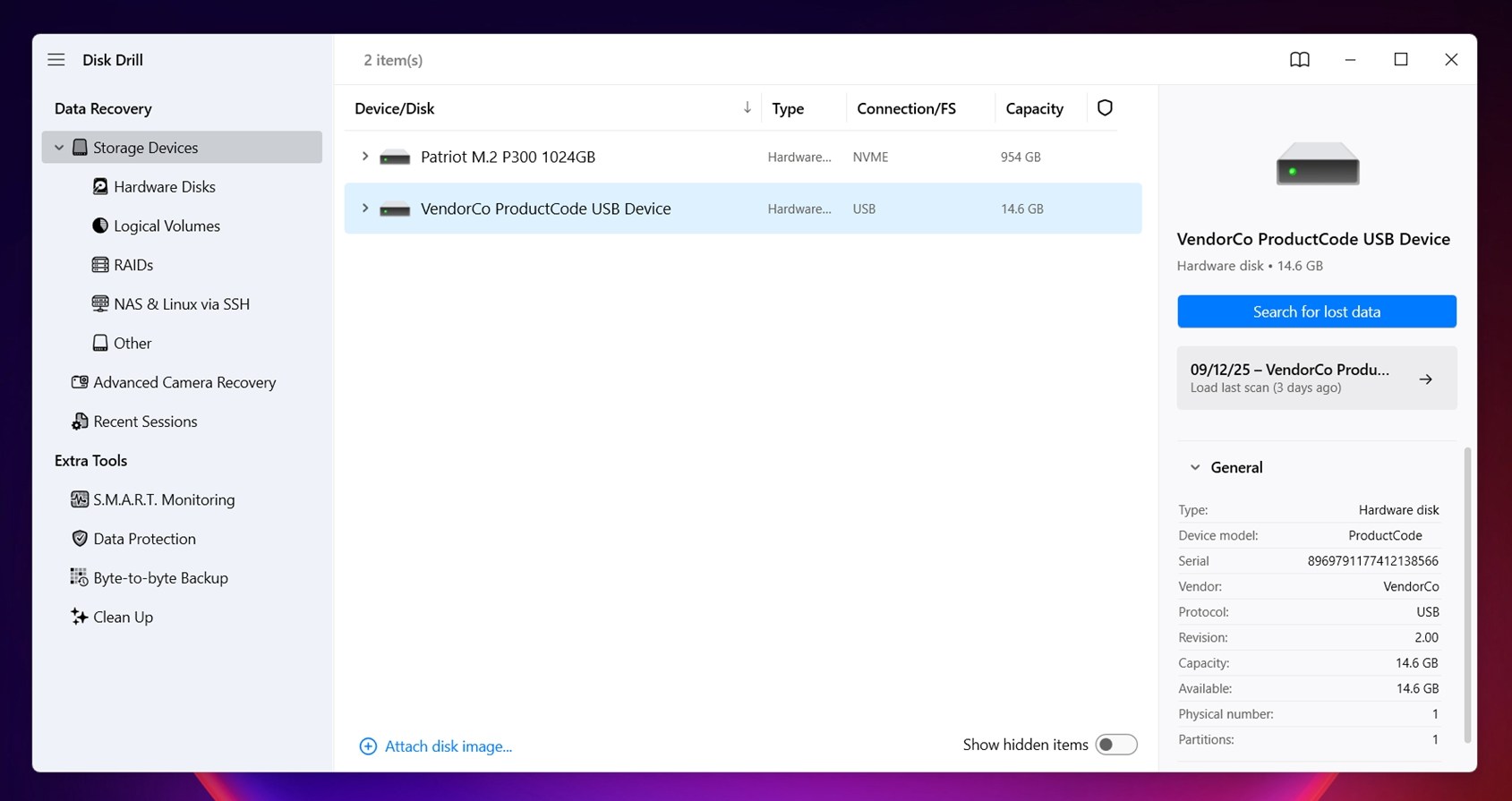Viewport: 1512px width, 801px height.
Task: Expand the Patriot M.2 P300 disk row
Action: point(364,157)
